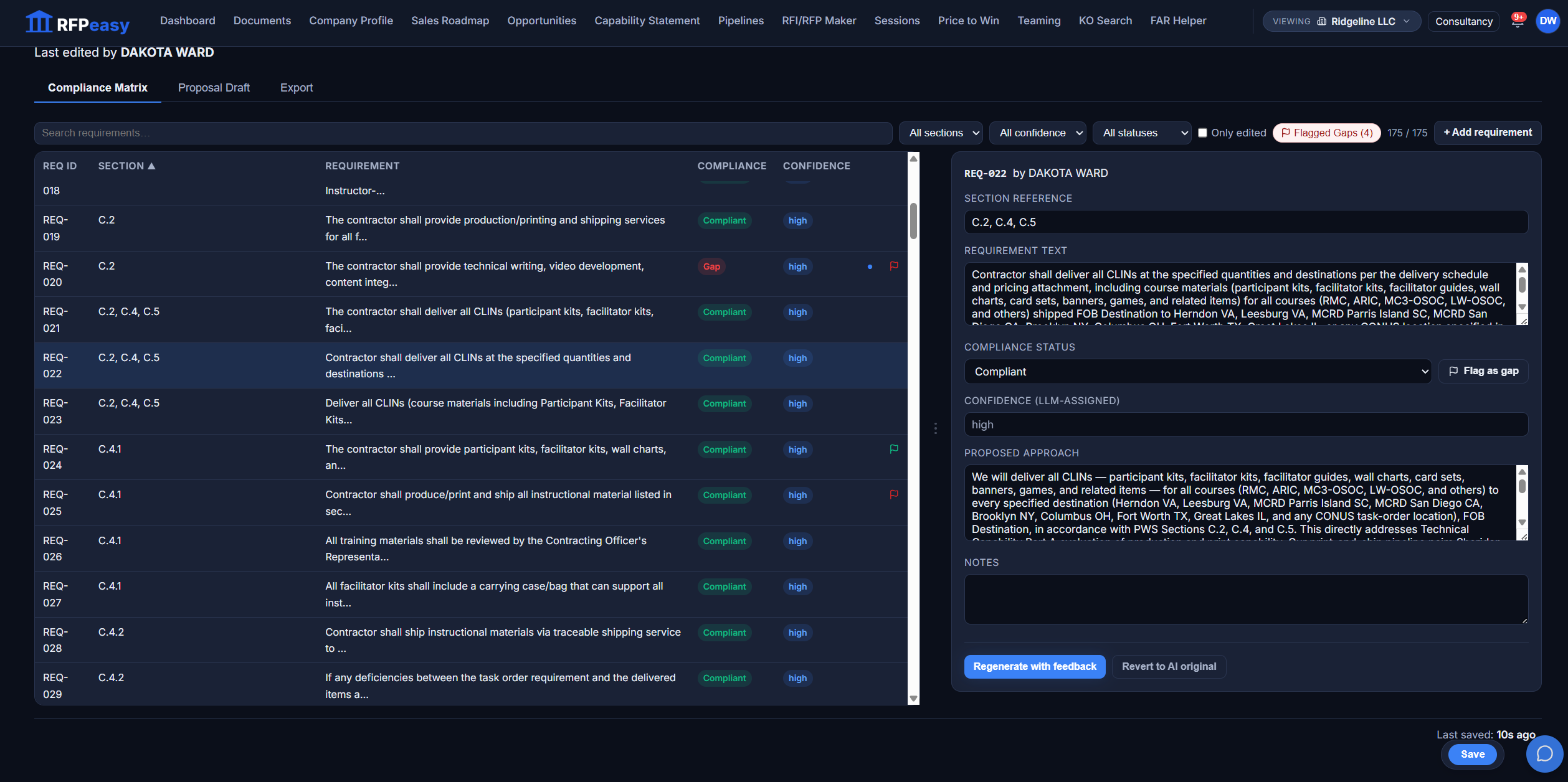Click the Save button

(1473, 755)
